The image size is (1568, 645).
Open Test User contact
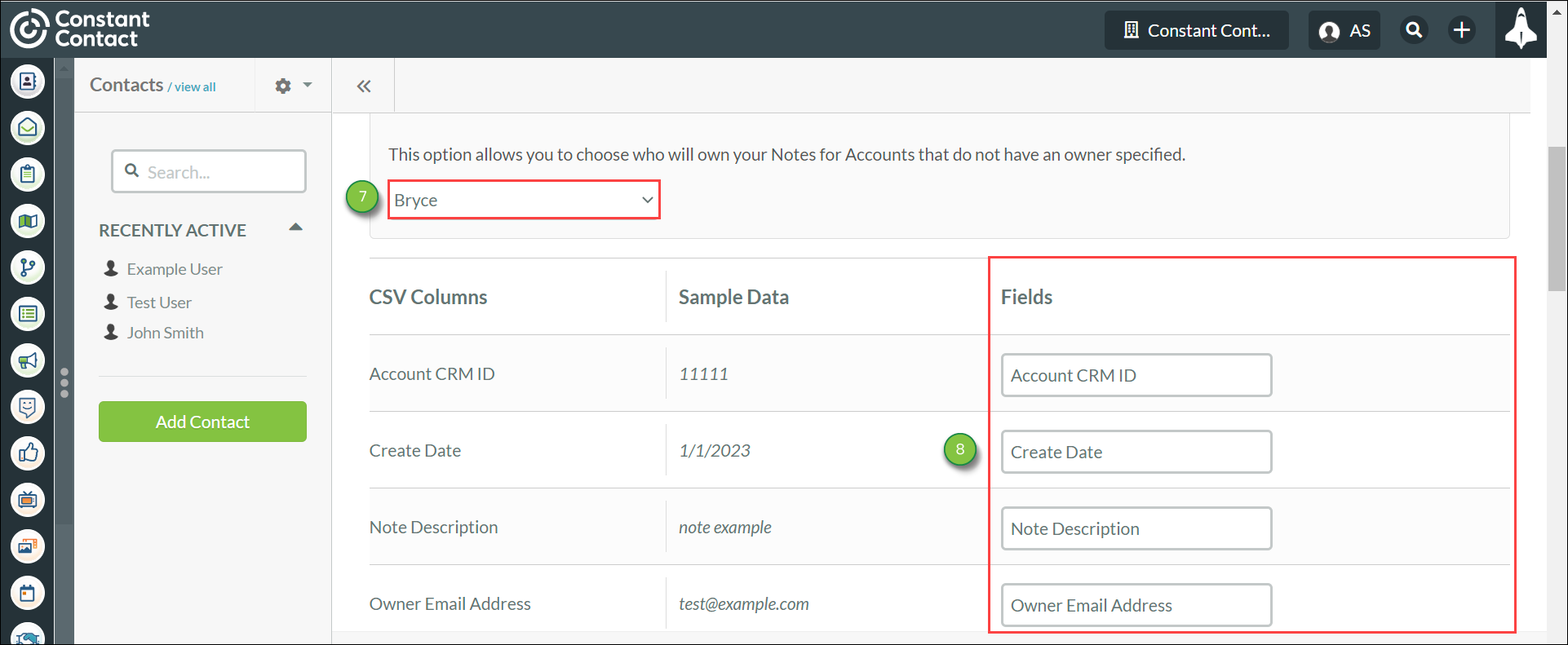(159, 303)
